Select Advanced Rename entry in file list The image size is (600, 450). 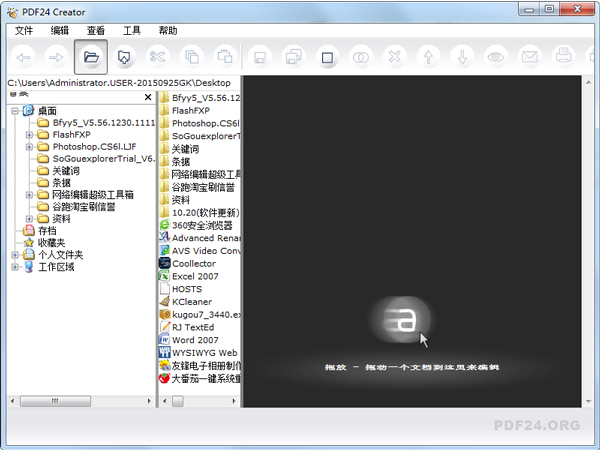206,238
